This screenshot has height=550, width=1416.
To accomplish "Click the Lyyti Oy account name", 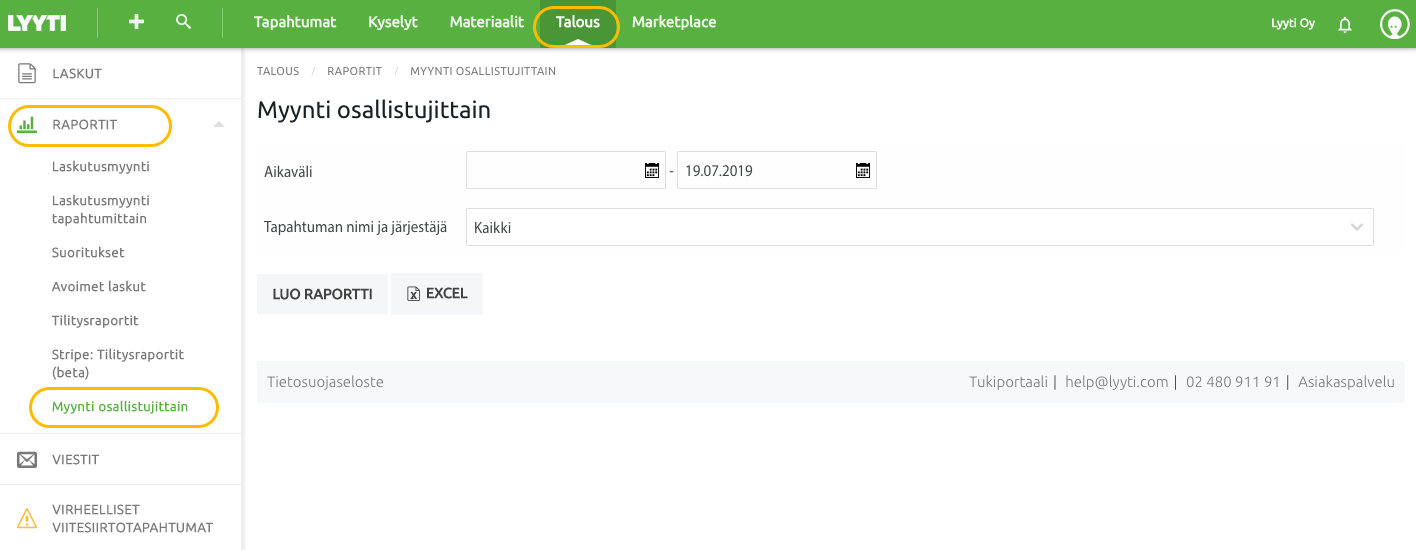I will pyautogui.click(x=1293, y=23).
